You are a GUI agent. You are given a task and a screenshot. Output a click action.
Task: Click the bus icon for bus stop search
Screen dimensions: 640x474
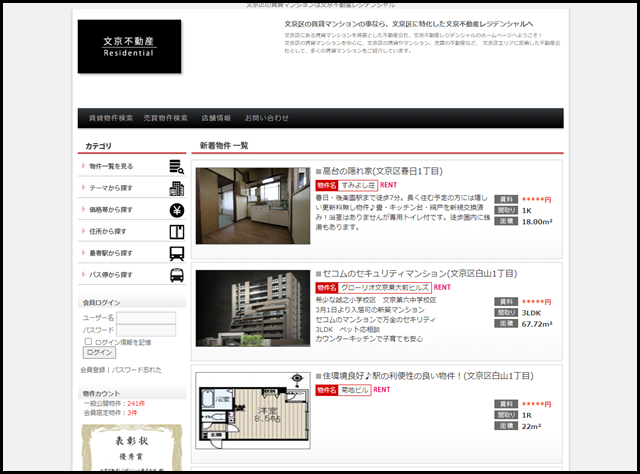click(176, 275)
